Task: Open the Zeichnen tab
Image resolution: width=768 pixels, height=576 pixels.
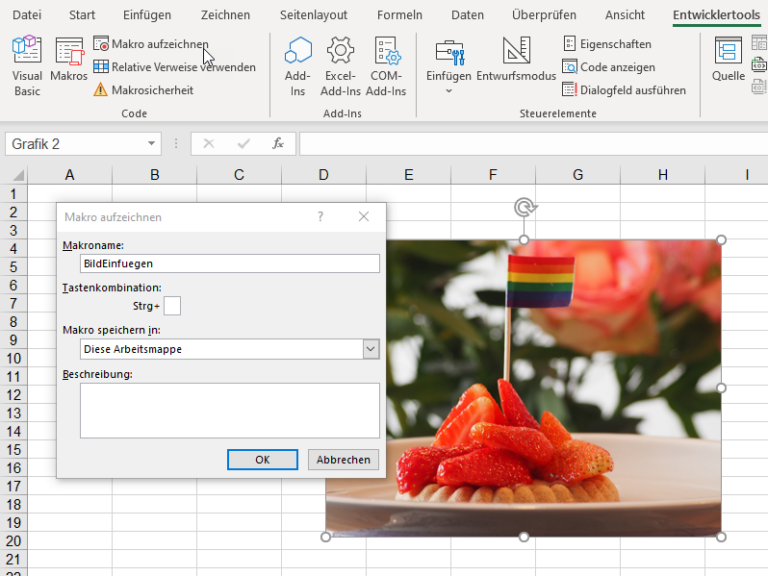Action: tap(225, 15)
